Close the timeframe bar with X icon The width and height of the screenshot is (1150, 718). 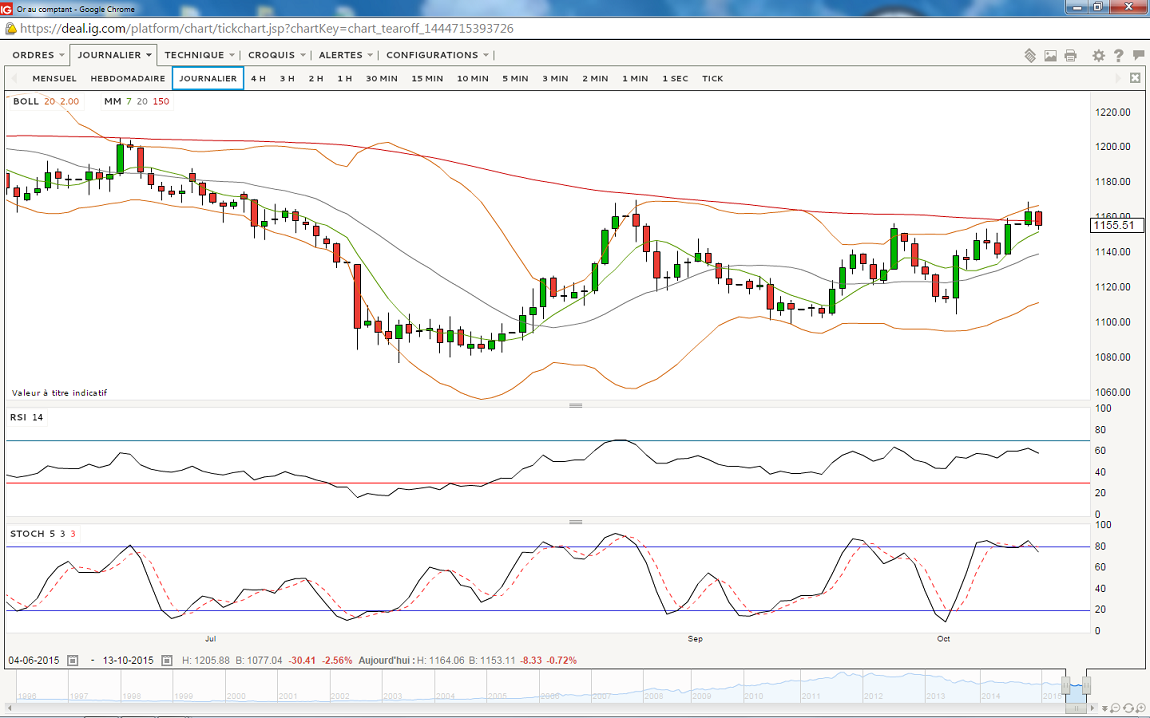[1135, 78]
